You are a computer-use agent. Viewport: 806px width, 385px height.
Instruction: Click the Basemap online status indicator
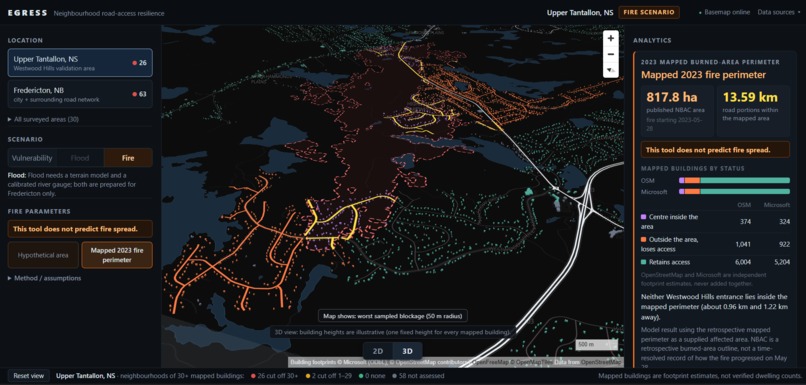click(x=724, y=12)
